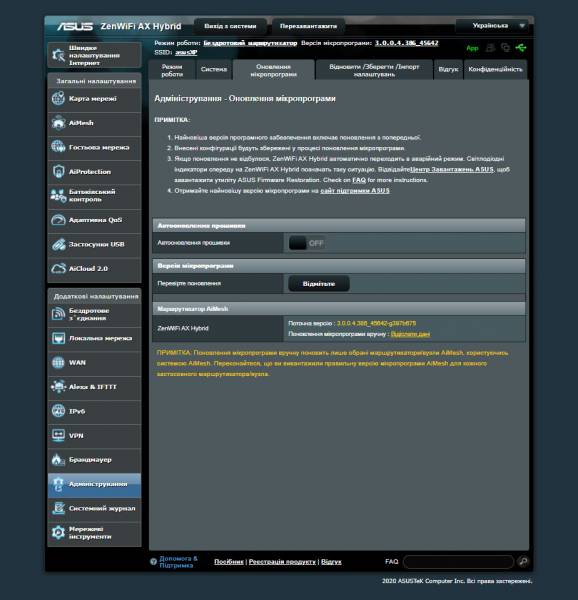Click the Перезавантажити reboot button

pos(308,26)
